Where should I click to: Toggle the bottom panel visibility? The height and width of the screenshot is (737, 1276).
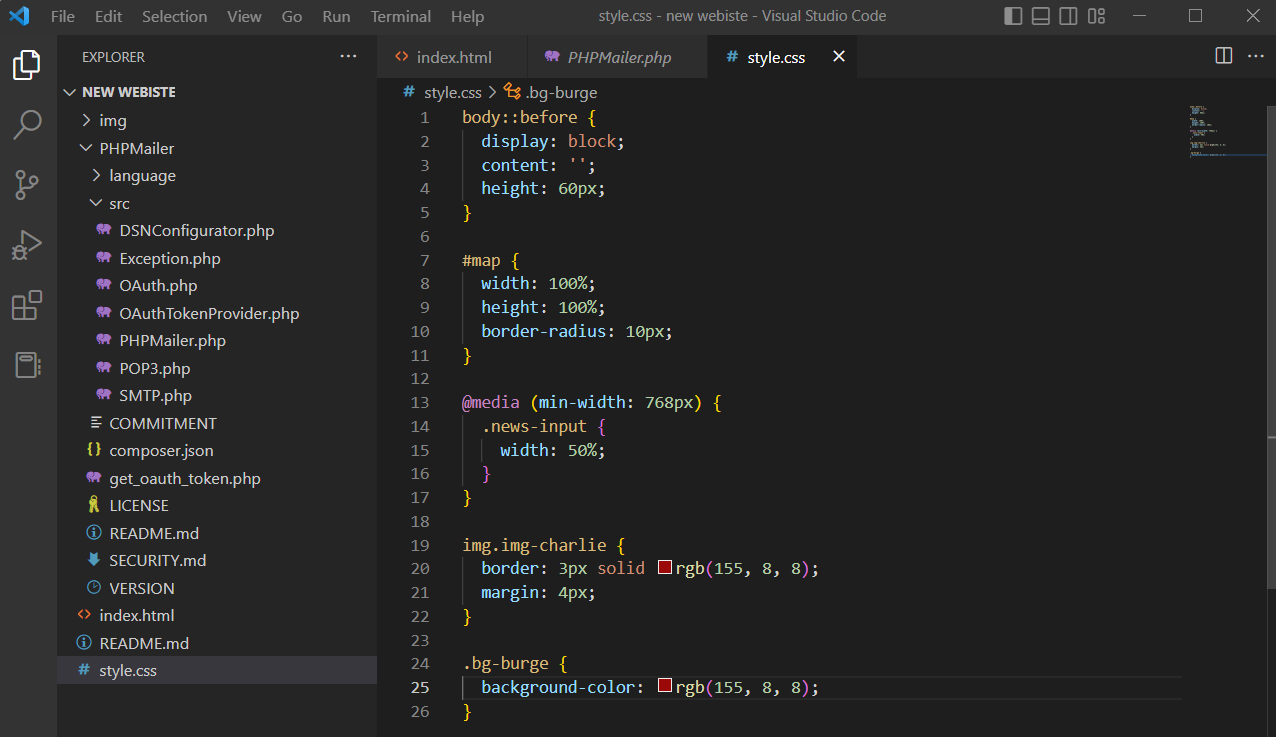tap(1041, 16)
